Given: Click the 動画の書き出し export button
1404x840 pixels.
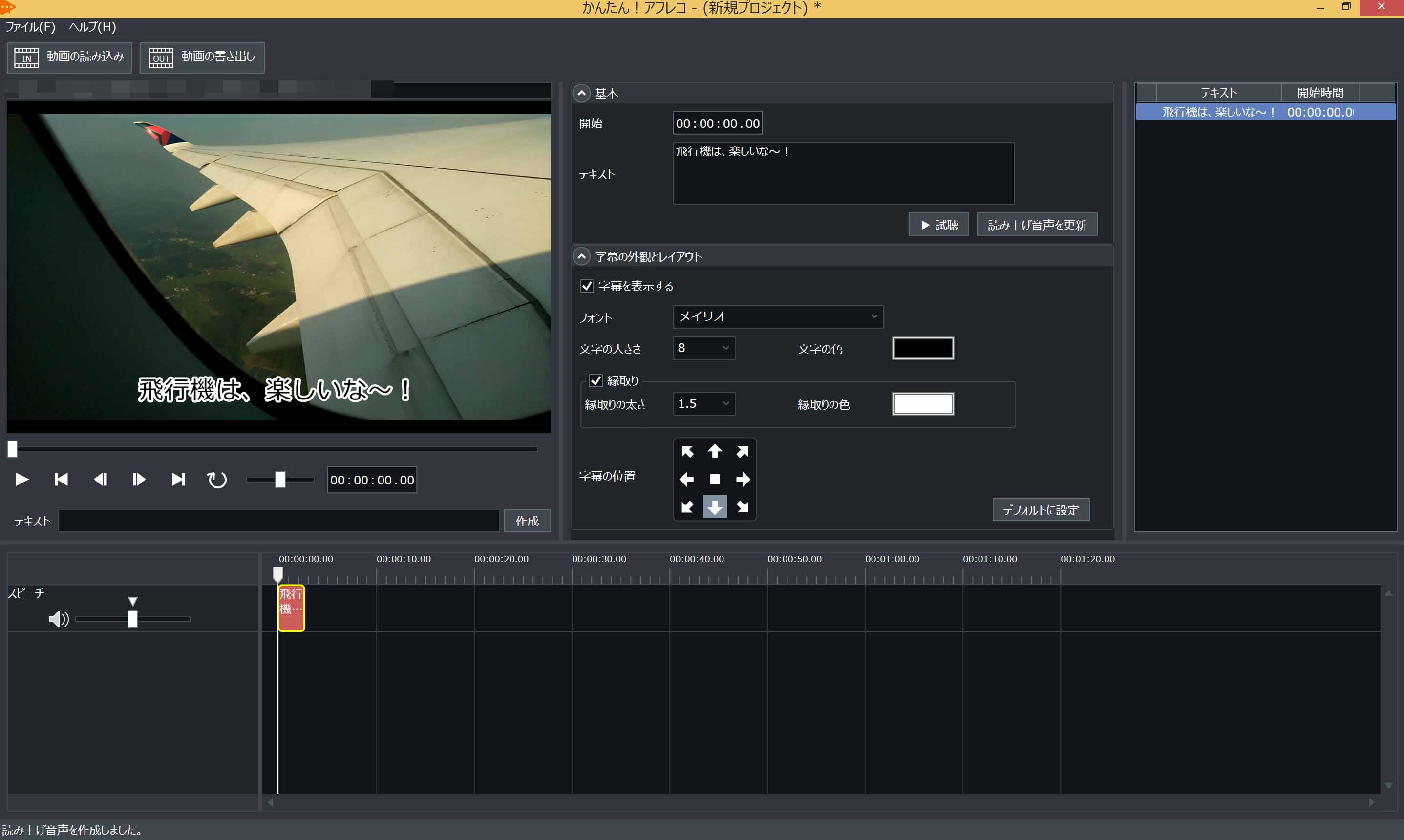Looking at the screenshot, I should click(202, 57).
